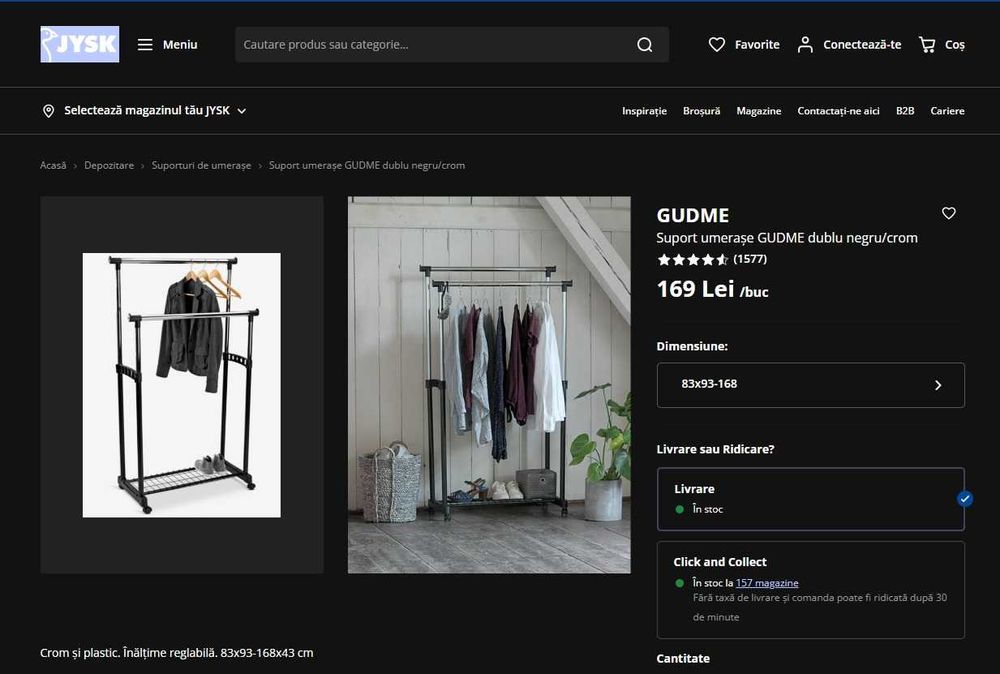Go to Suporturi de umerașe breadcrumb
This screenshot has width=1000, height=674.
pyautogui.click(x=202, y=165)
